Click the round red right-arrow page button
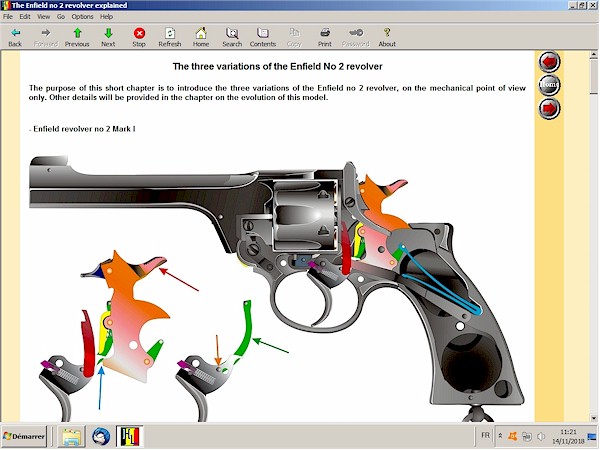 coord(549,108)
